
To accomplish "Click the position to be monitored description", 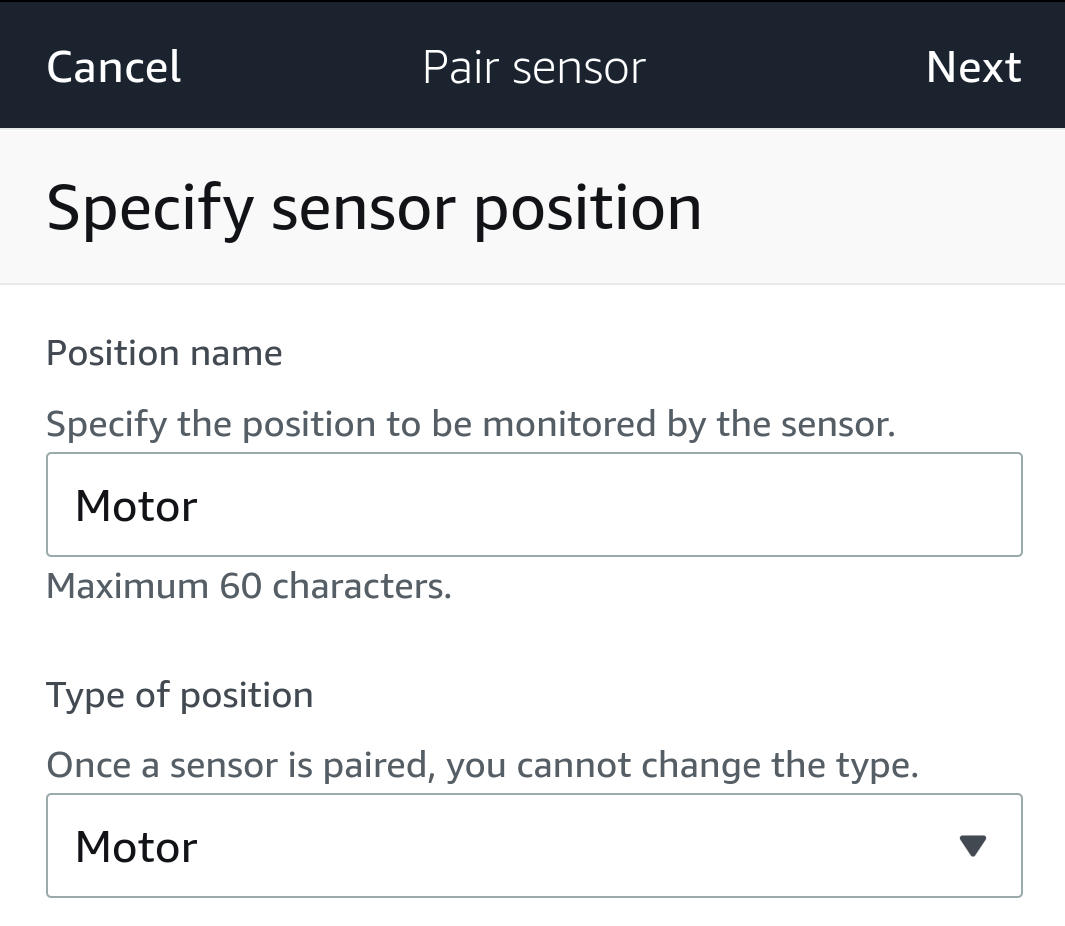I will click(470, 424).
